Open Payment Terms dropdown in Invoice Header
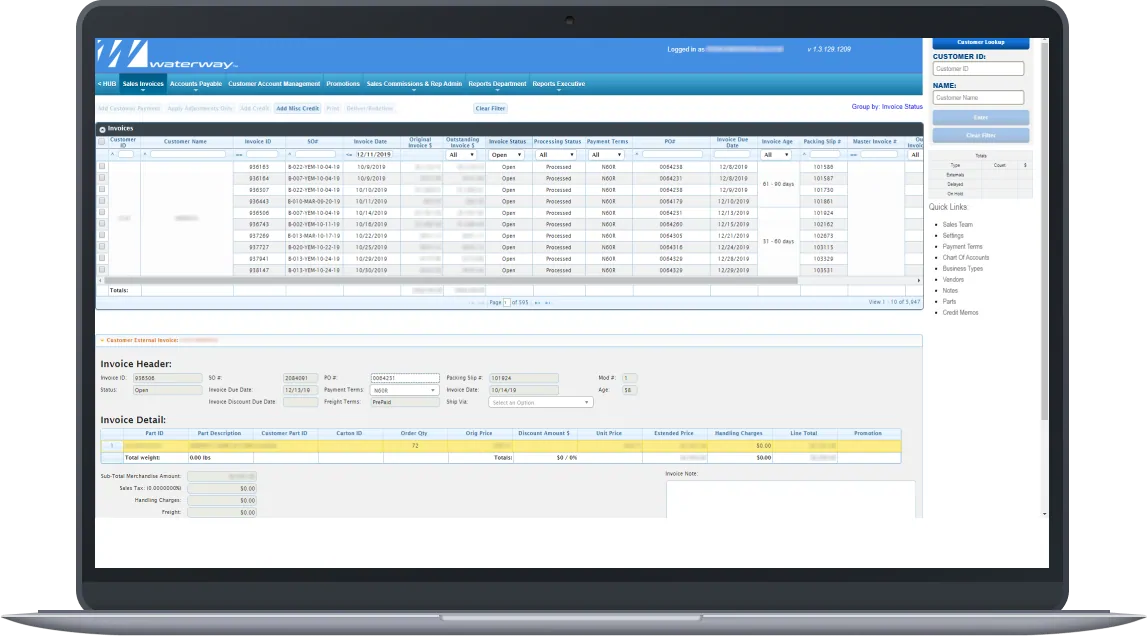1148x636 pixels. click(404, 390)
